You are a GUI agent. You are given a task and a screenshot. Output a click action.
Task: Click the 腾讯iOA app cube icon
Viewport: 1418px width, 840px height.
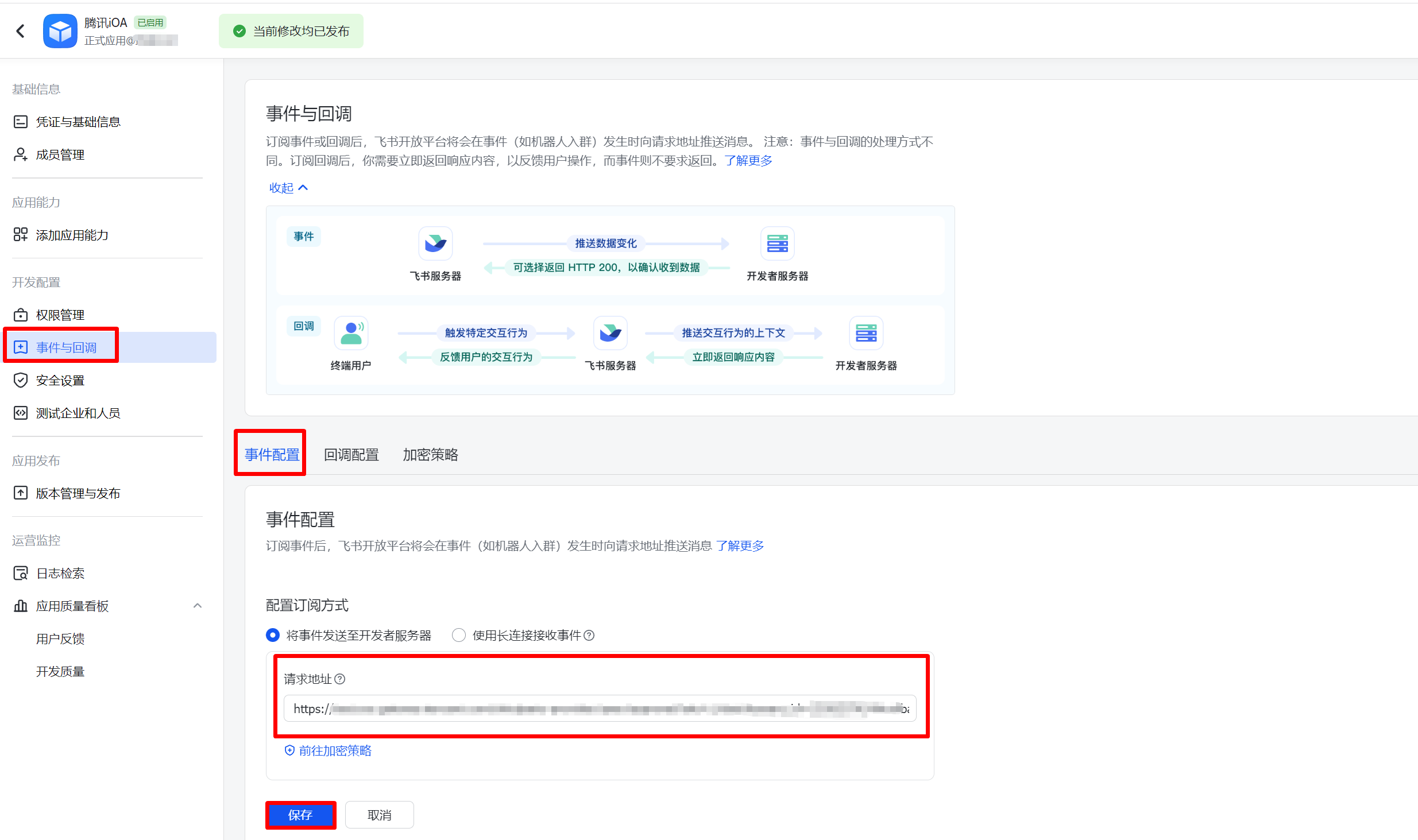pyautogui.click(x=60, y=31)
